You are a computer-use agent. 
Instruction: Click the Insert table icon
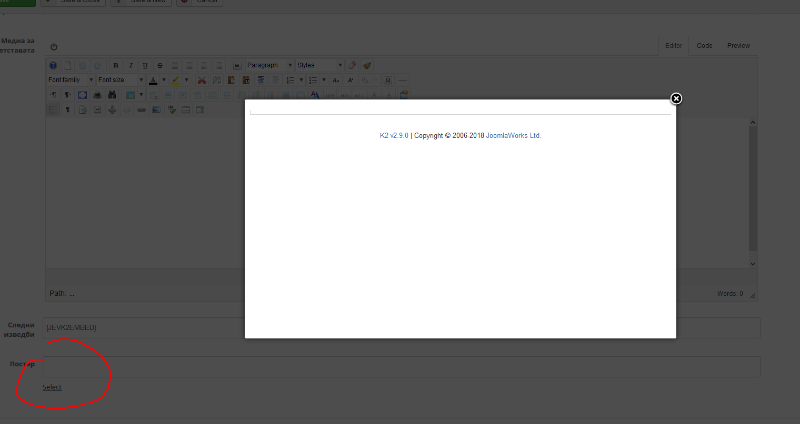tap(131, 95)
